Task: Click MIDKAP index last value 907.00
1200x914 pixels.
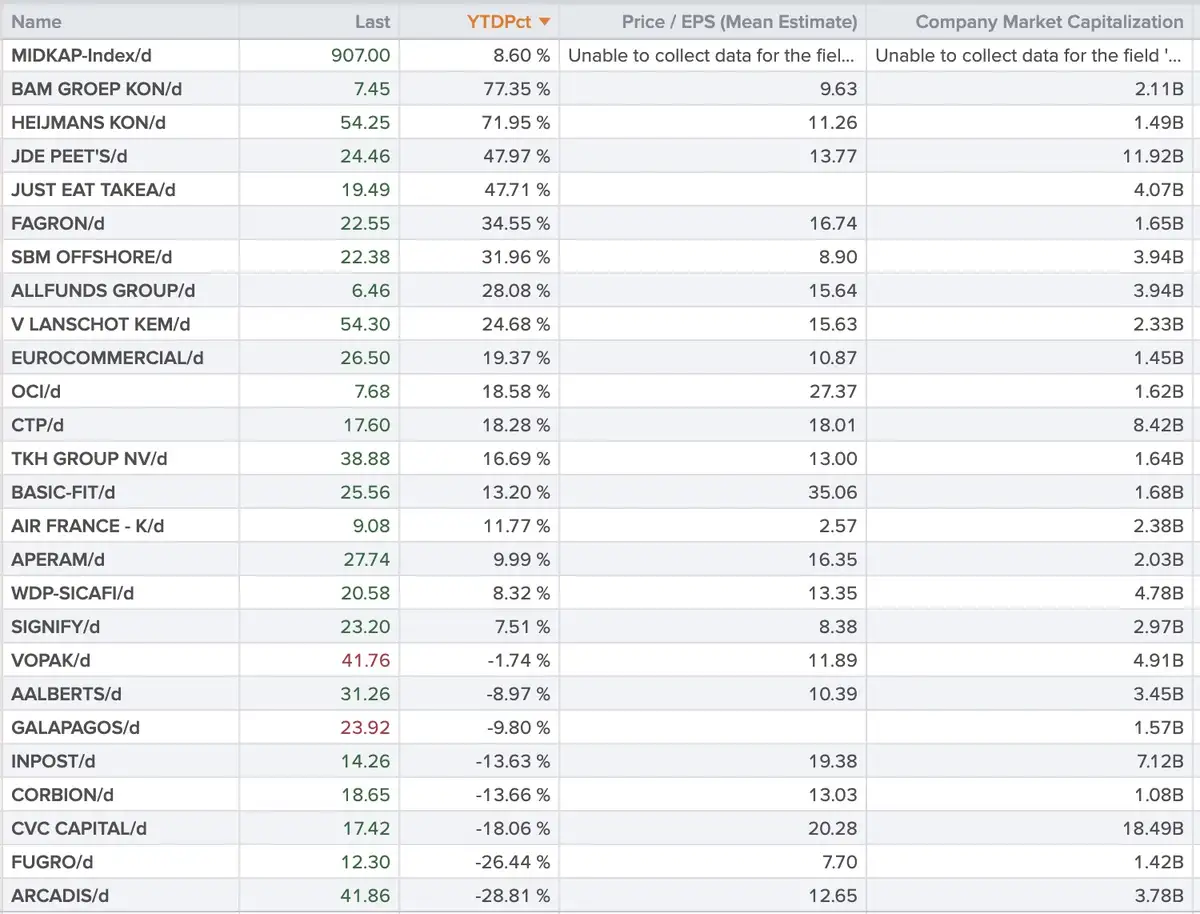Action: pyautogui.click(x=360, y=55)
